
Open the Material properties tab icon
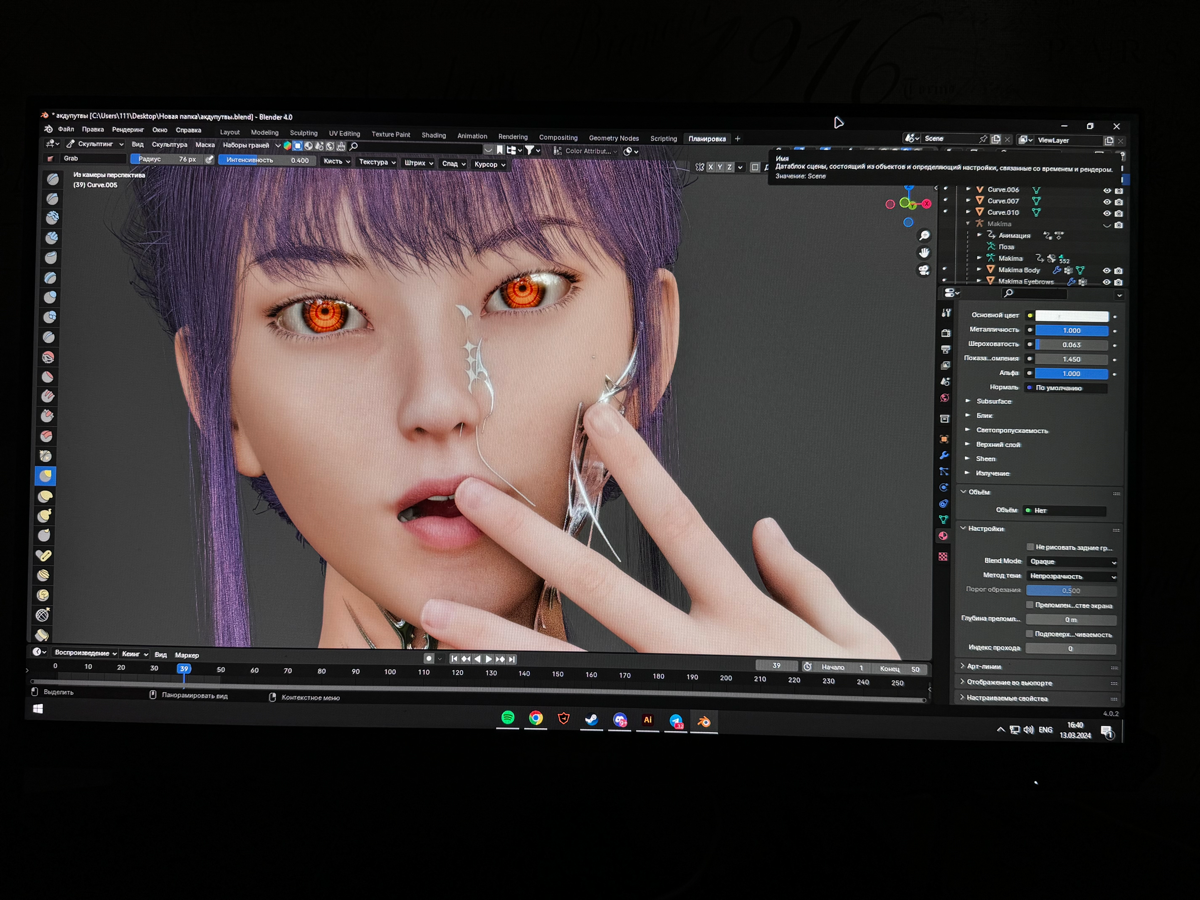pyautogui.click(x=942, y=536)
